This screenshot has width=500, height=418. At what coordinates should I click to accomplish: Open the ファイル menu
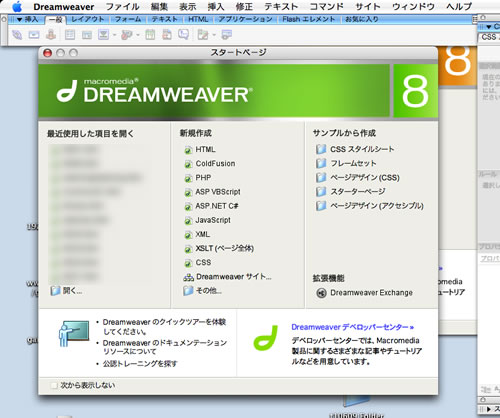pyautogui.click(x=122, y=7)
